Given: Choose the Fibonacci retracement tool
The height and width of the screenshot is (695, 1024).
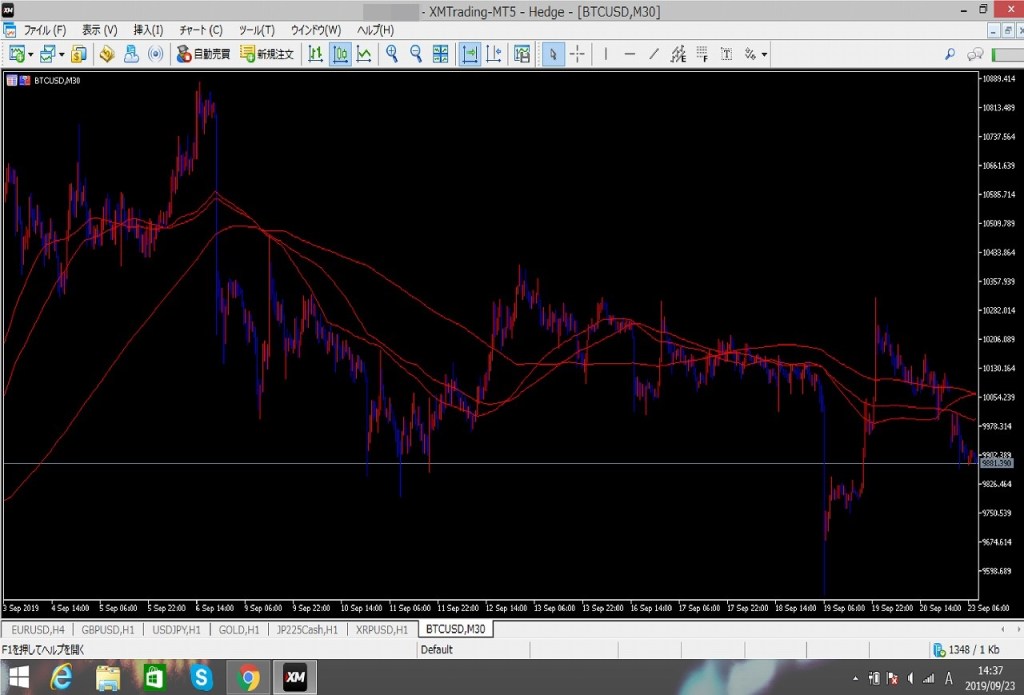Looking at the screenshot, I should tap(701, 54).
